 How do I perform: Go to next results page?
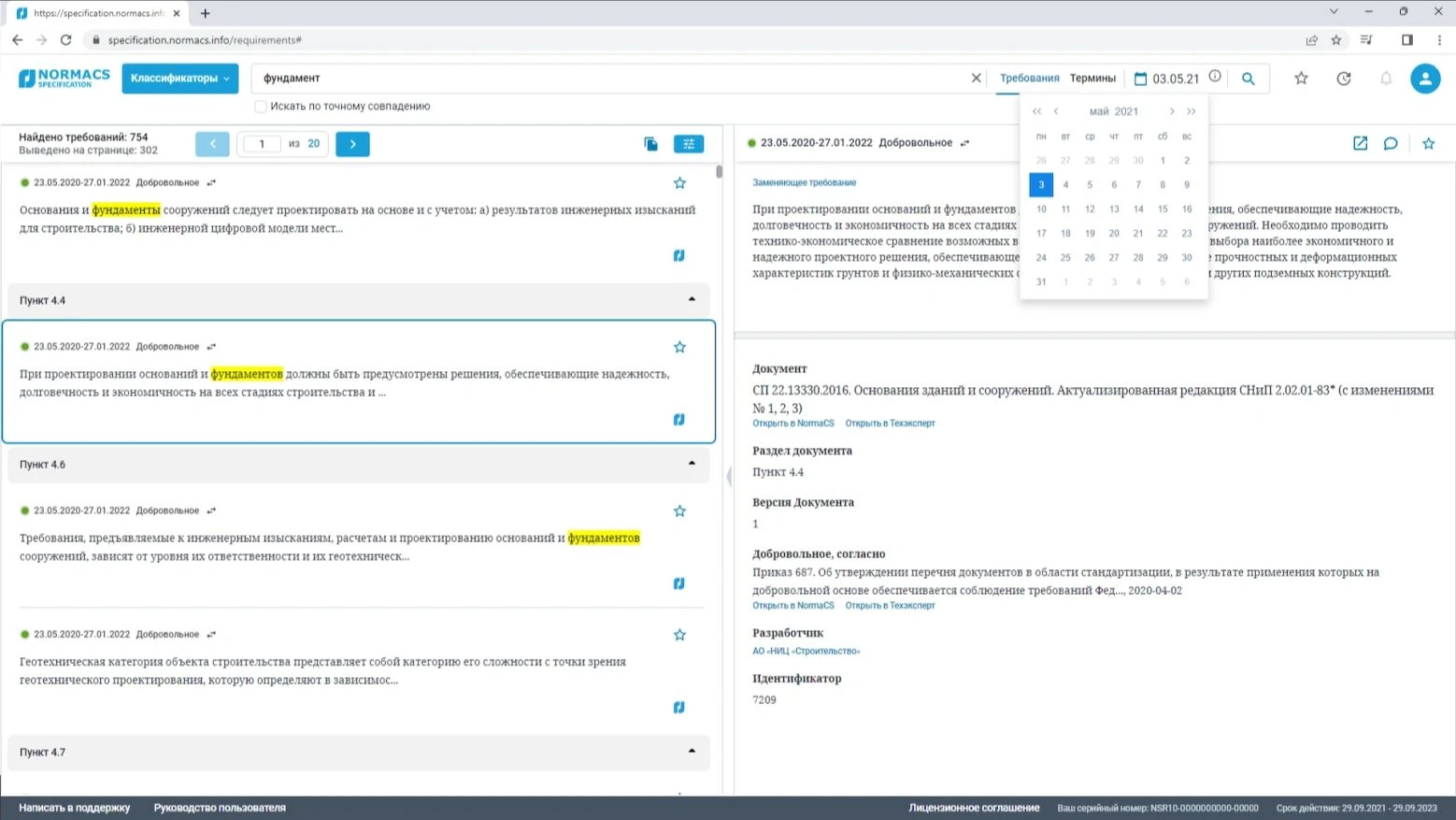point(352,144)
